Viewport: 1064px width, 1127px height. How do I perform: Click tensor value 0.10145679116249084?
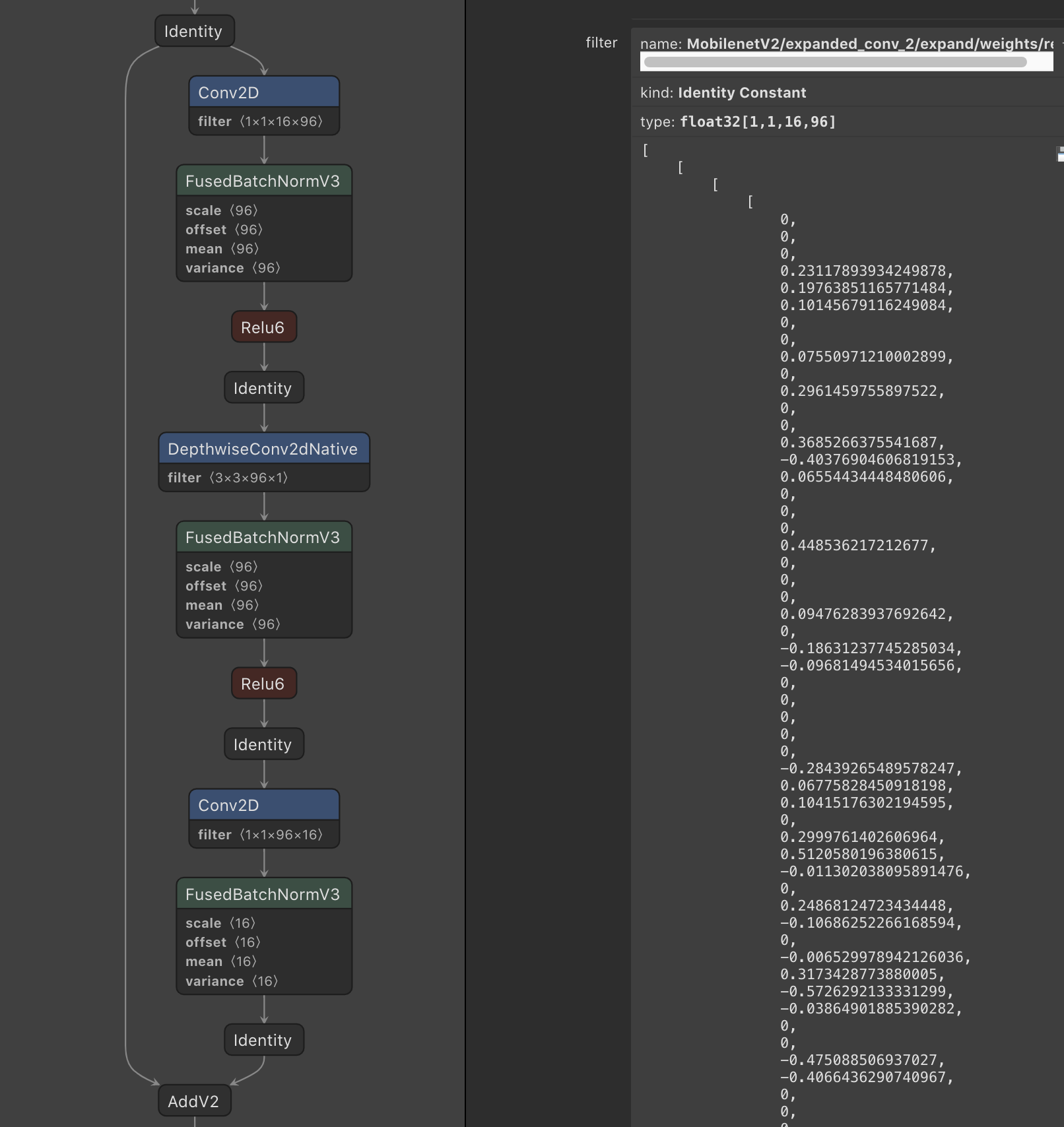click(x=867, y=305)
